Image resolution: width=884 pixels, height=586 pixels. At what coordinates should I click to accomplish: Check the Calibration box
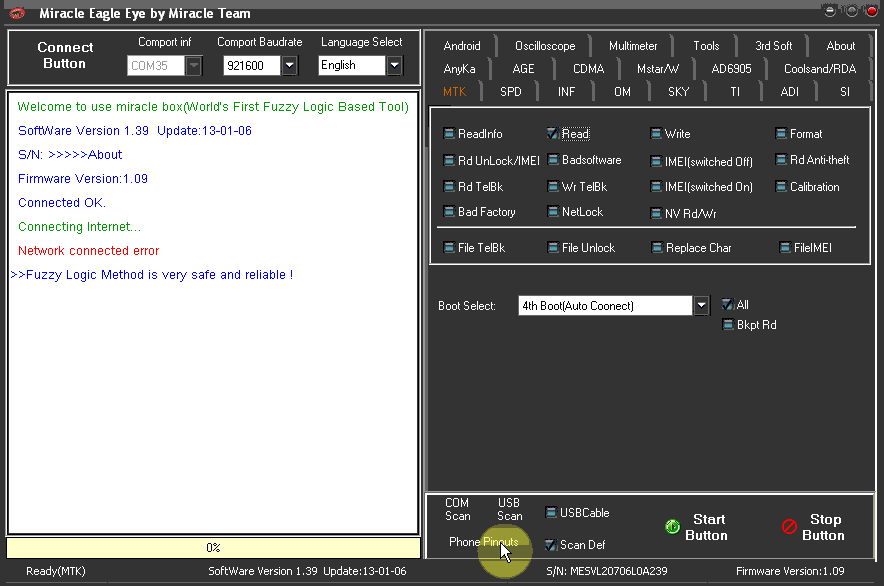coord(781,187)
